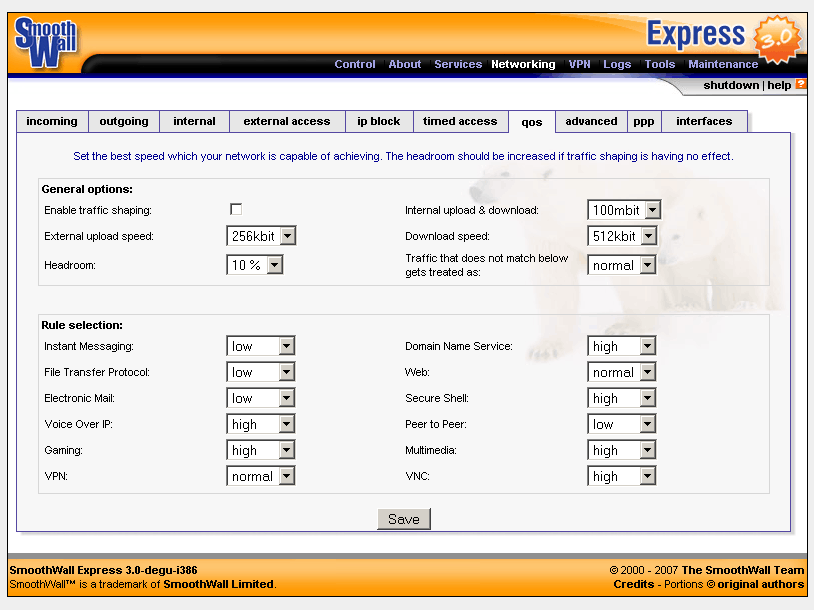Switch to the timed access tab
The width and height of the screenshot is (814, 610).
pos(460,121)
